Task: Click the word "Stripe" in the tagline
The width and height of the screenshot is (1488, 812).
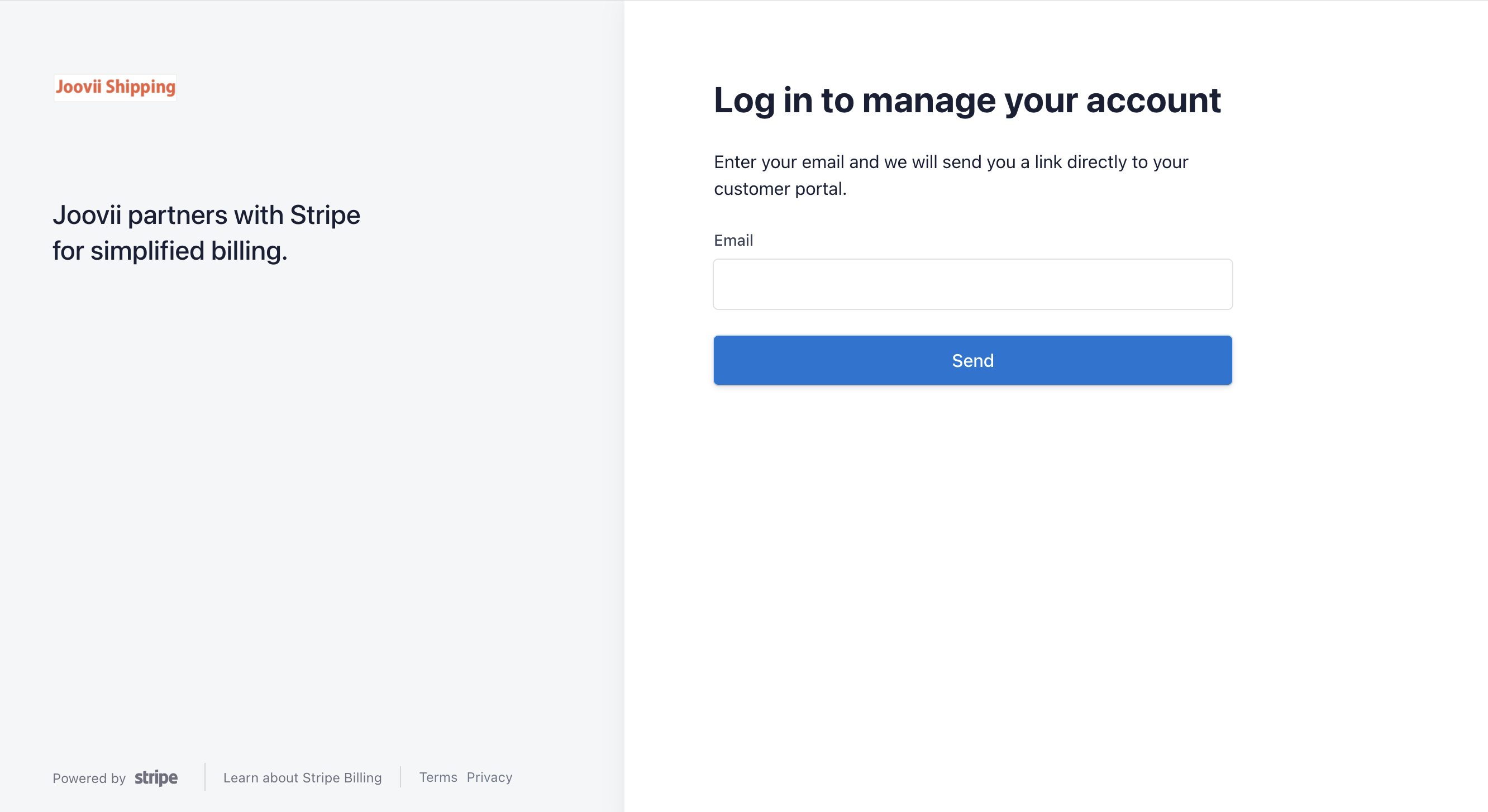Action: tap(325, 216)
